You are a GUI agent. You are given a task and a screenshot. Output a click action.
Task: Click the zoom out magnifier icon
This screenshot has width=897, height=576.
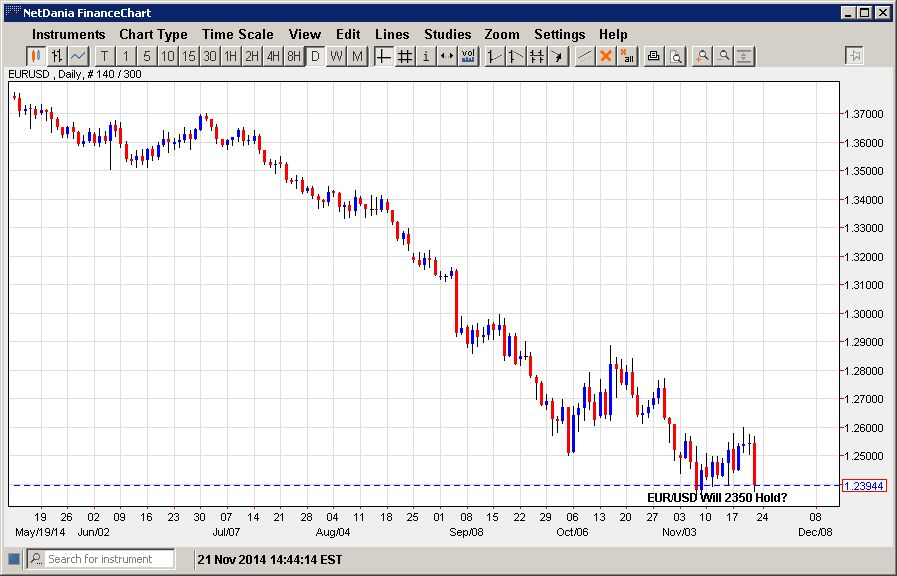tap(723, 56)
